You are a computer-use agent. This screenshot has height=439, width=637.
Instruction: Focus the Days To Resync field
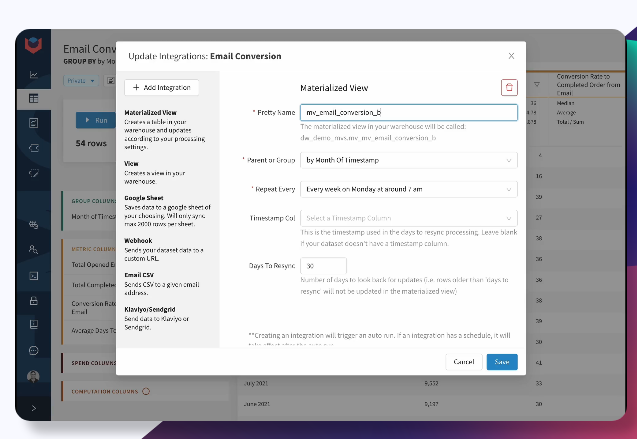coord(323,266)
